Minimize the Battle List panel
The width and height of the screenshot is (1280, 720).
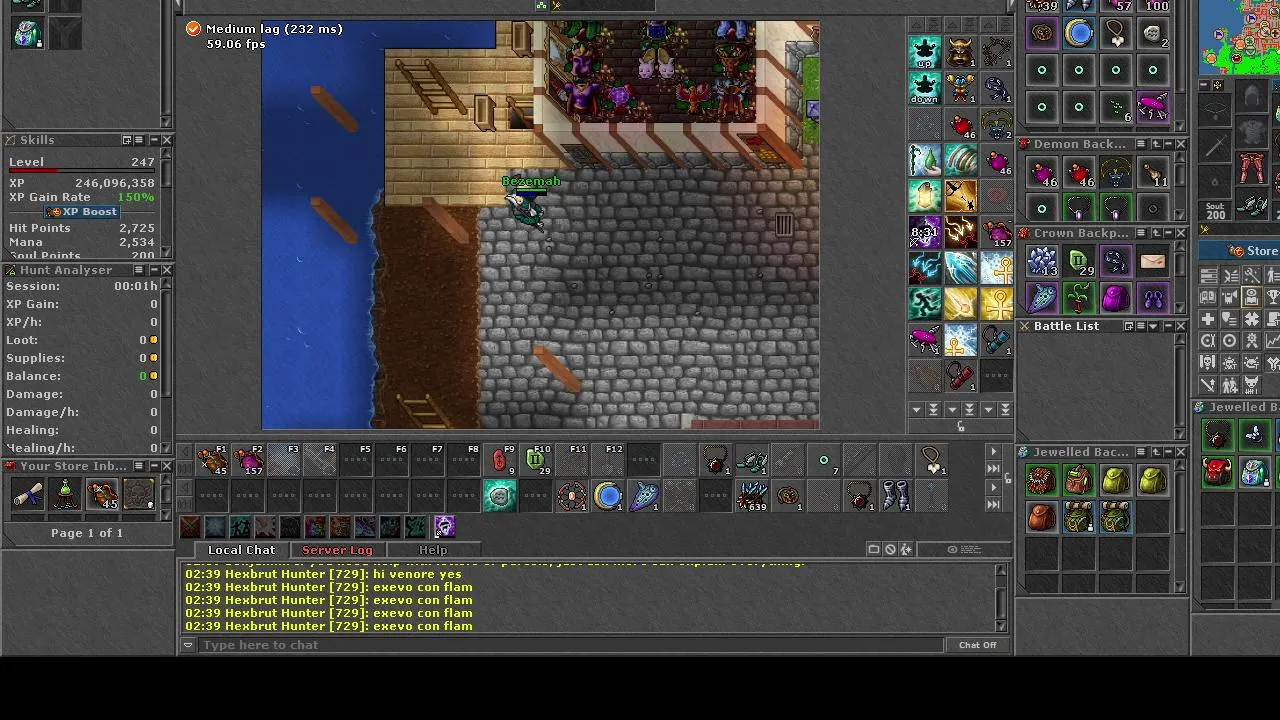click(x=1167, y=326)
